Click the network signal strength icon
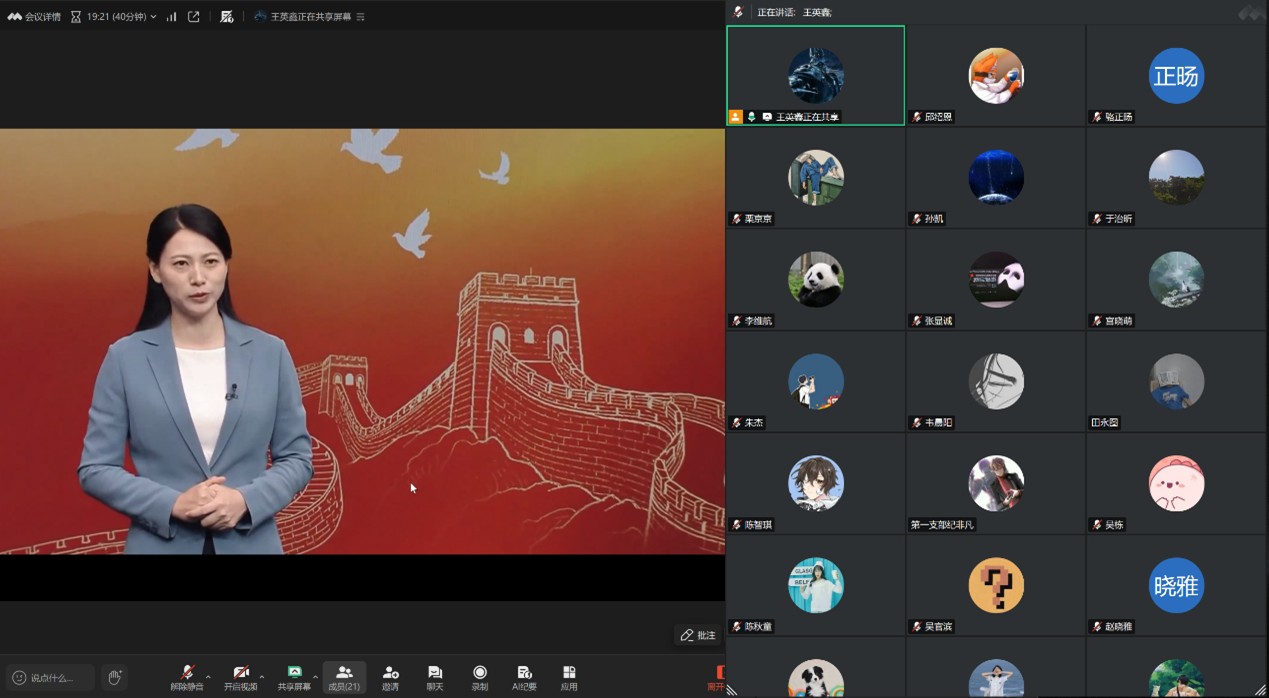Viewport: 1269px width, 698px height. pyautogui.click(x=171, y=17)
